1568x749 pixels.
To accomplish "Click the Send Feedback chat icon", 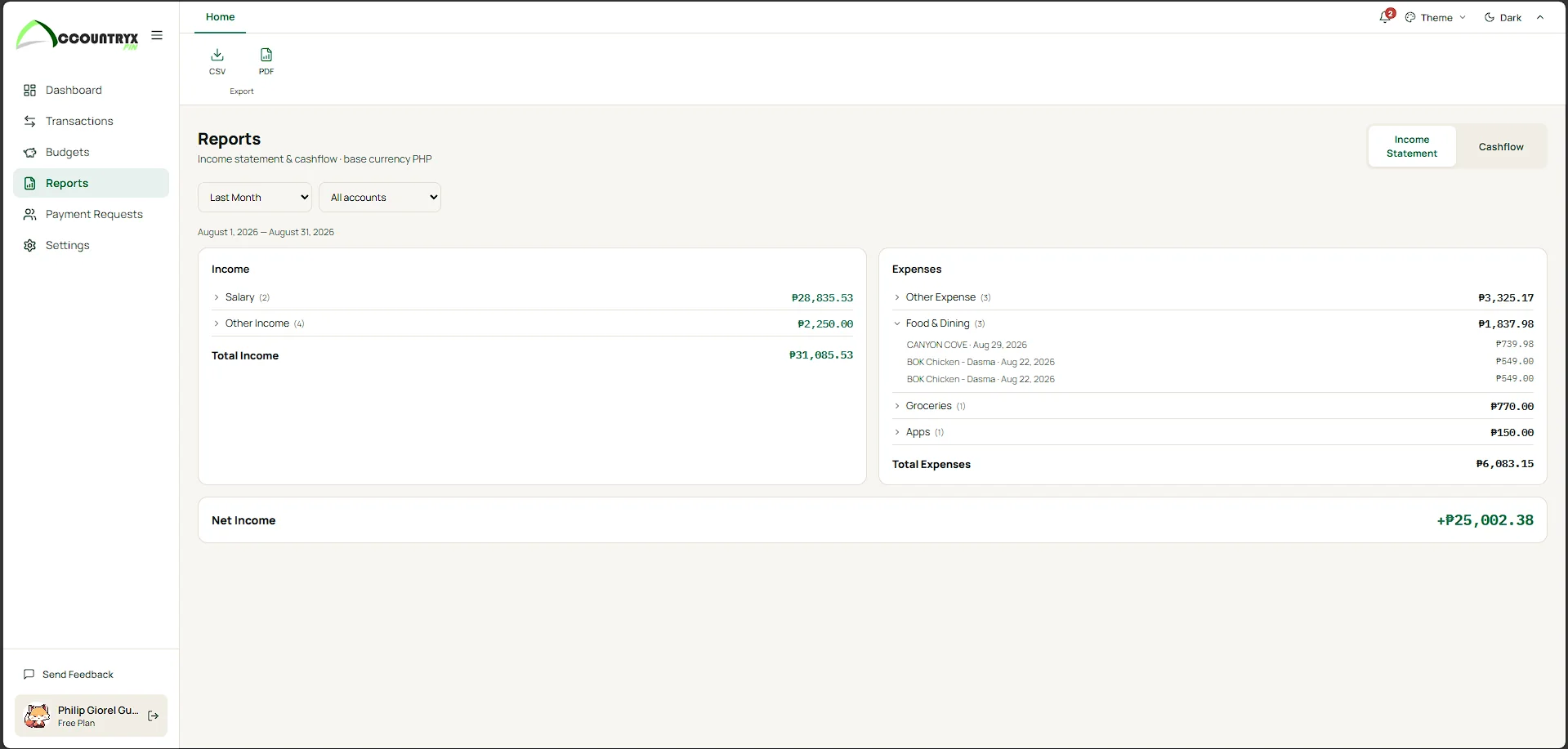I will [29, 674].
